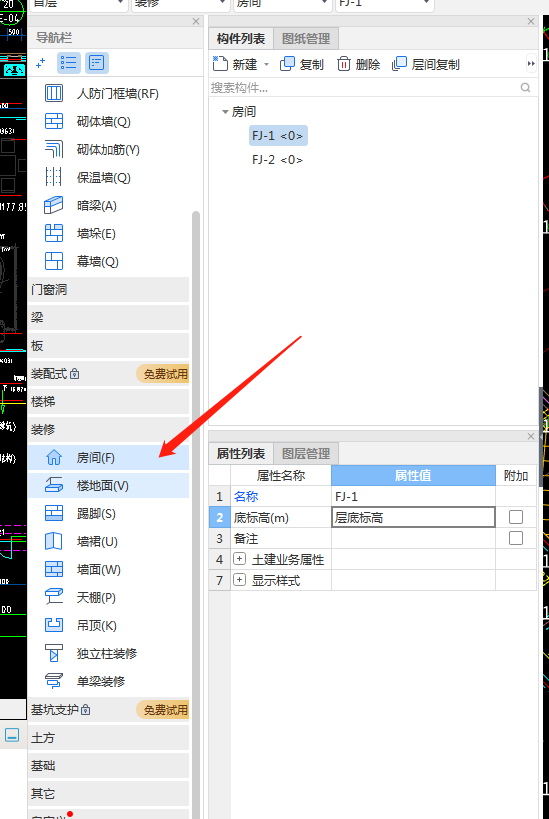
Task: Select 砌体加筋(Y) icon
Action: 54,150
